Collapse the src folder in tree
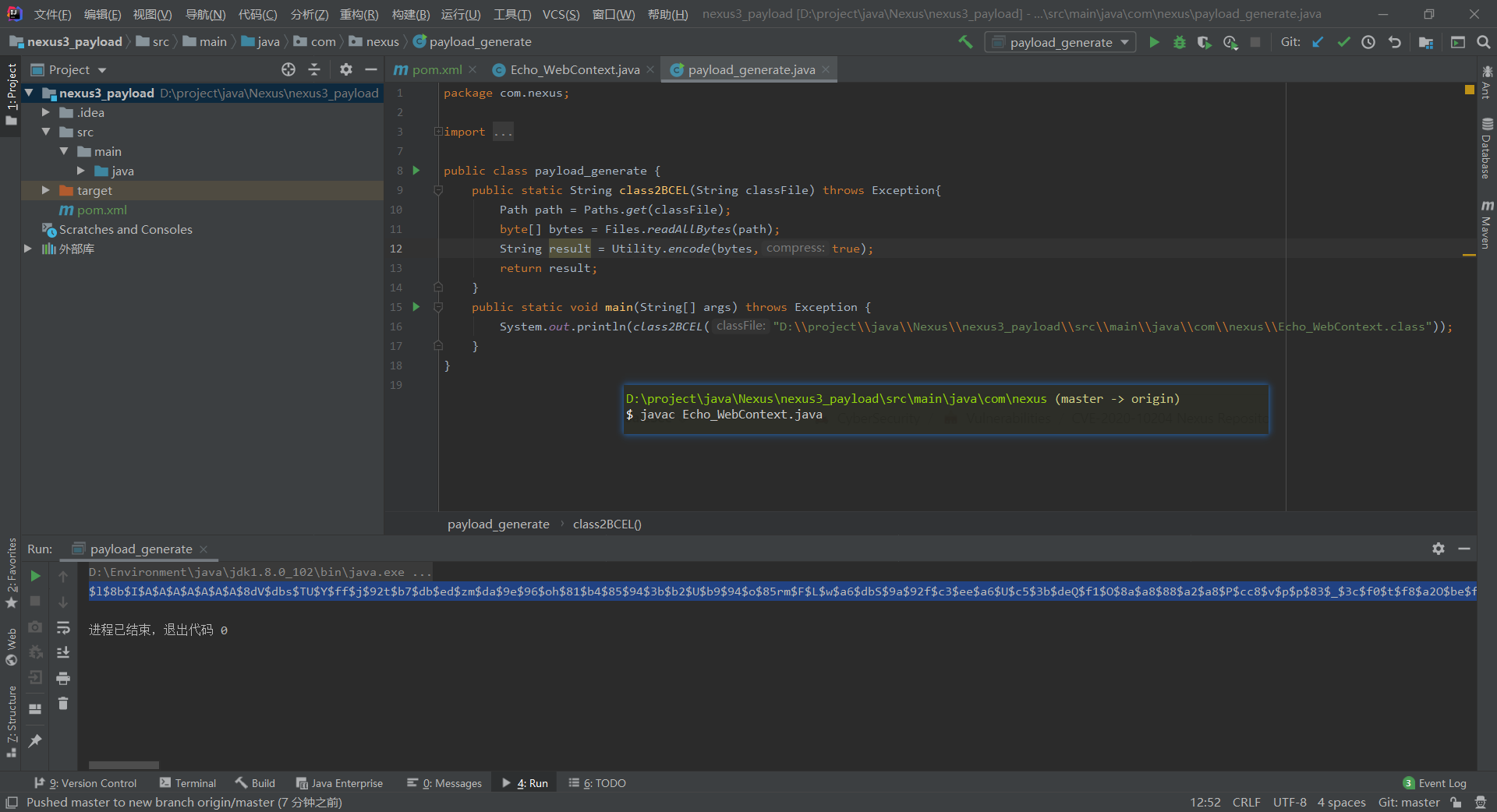 46,132
